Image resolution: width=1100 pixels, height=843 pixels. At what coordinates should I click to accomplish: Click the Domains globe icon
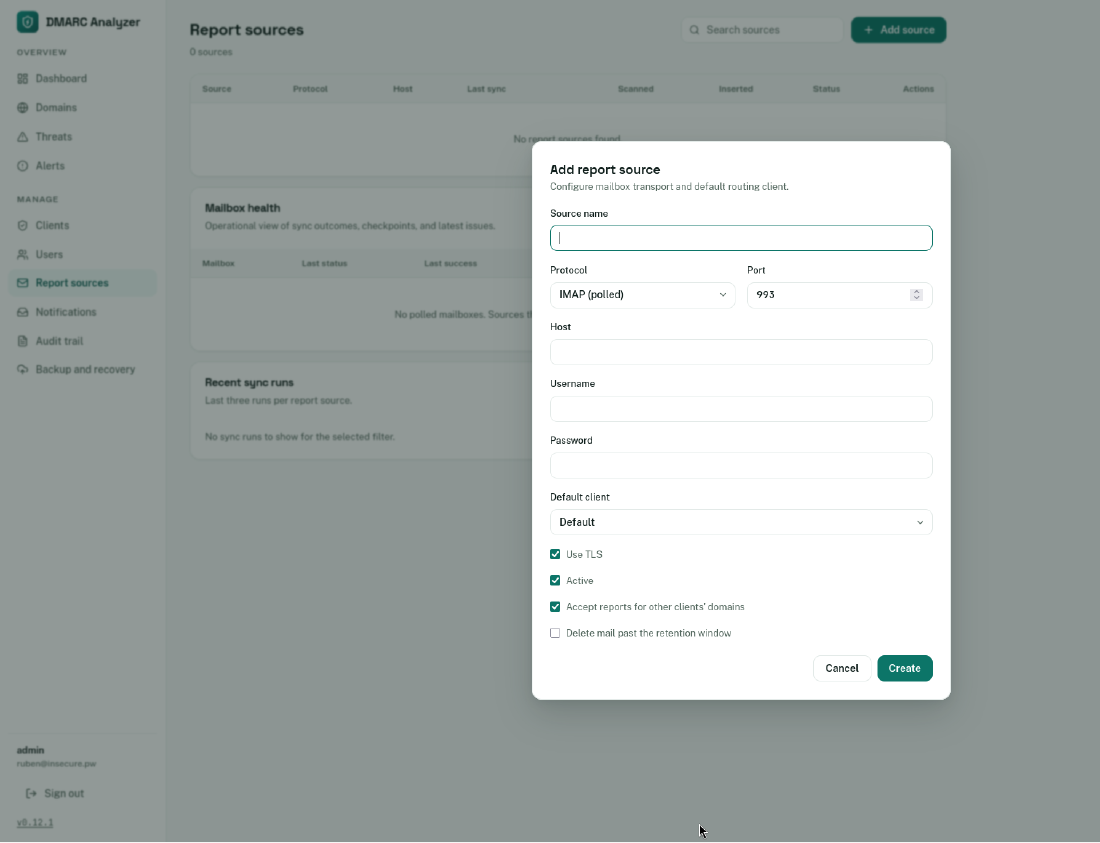pos(22,108)
